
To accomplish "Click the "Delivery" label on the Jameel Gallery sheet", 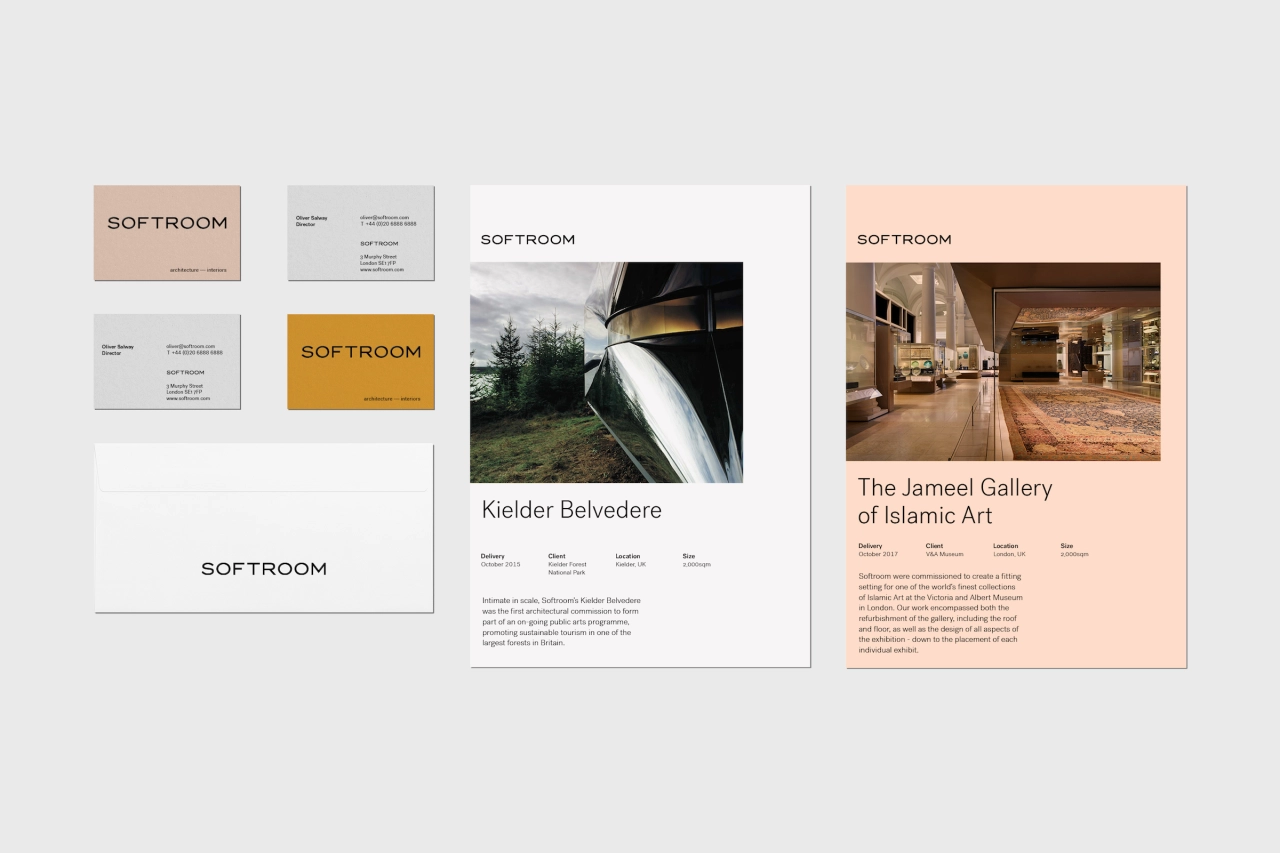I will pyautogui.click(x=870, y=546).
